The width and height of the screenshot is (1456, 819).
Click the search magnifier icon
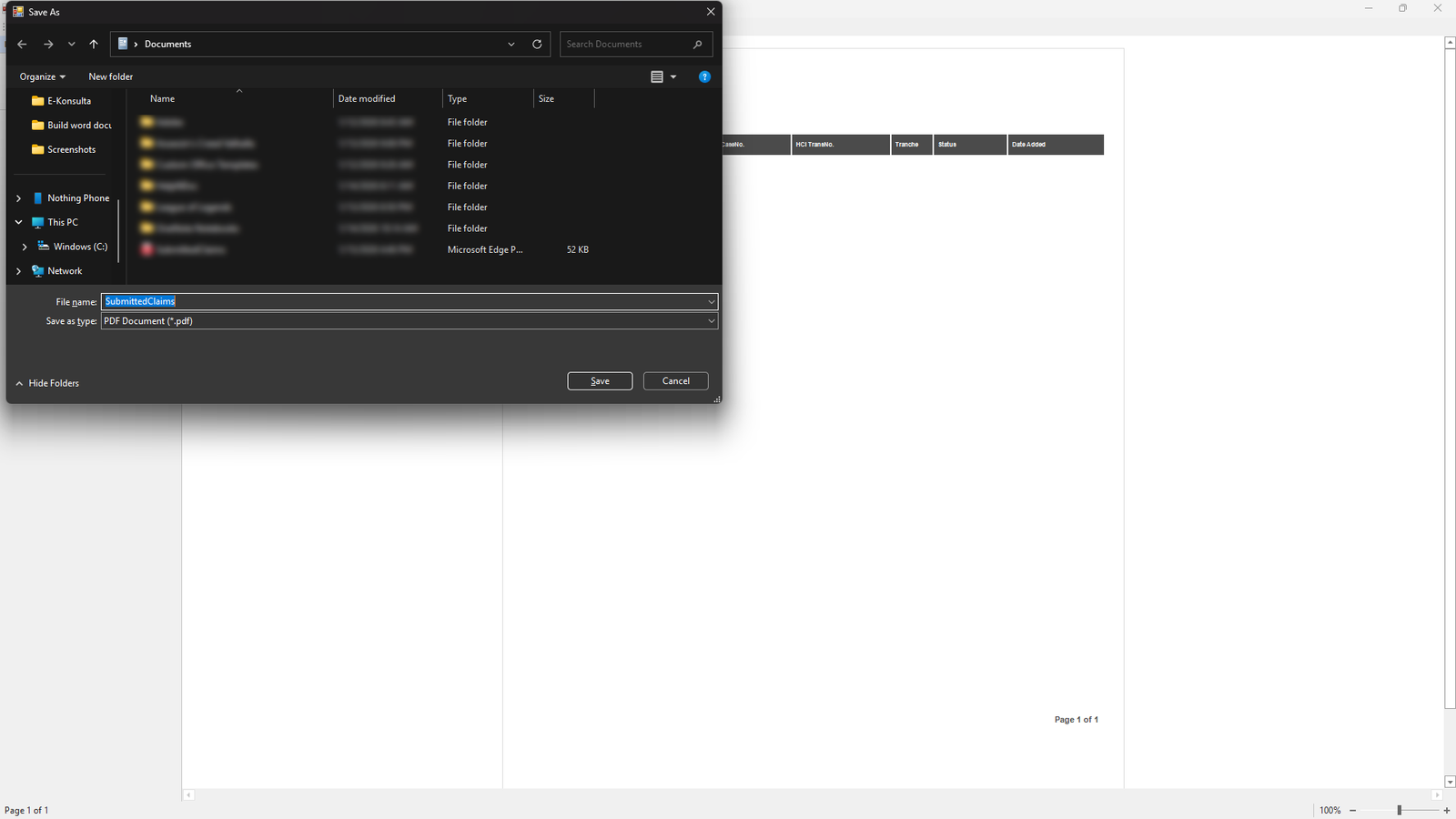point(698,44)
